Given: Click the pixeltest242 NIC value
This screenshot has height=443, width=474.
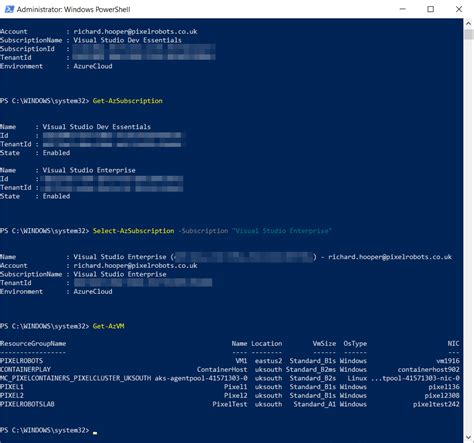Looking at the screenshot, I should [x=436, y=404].
